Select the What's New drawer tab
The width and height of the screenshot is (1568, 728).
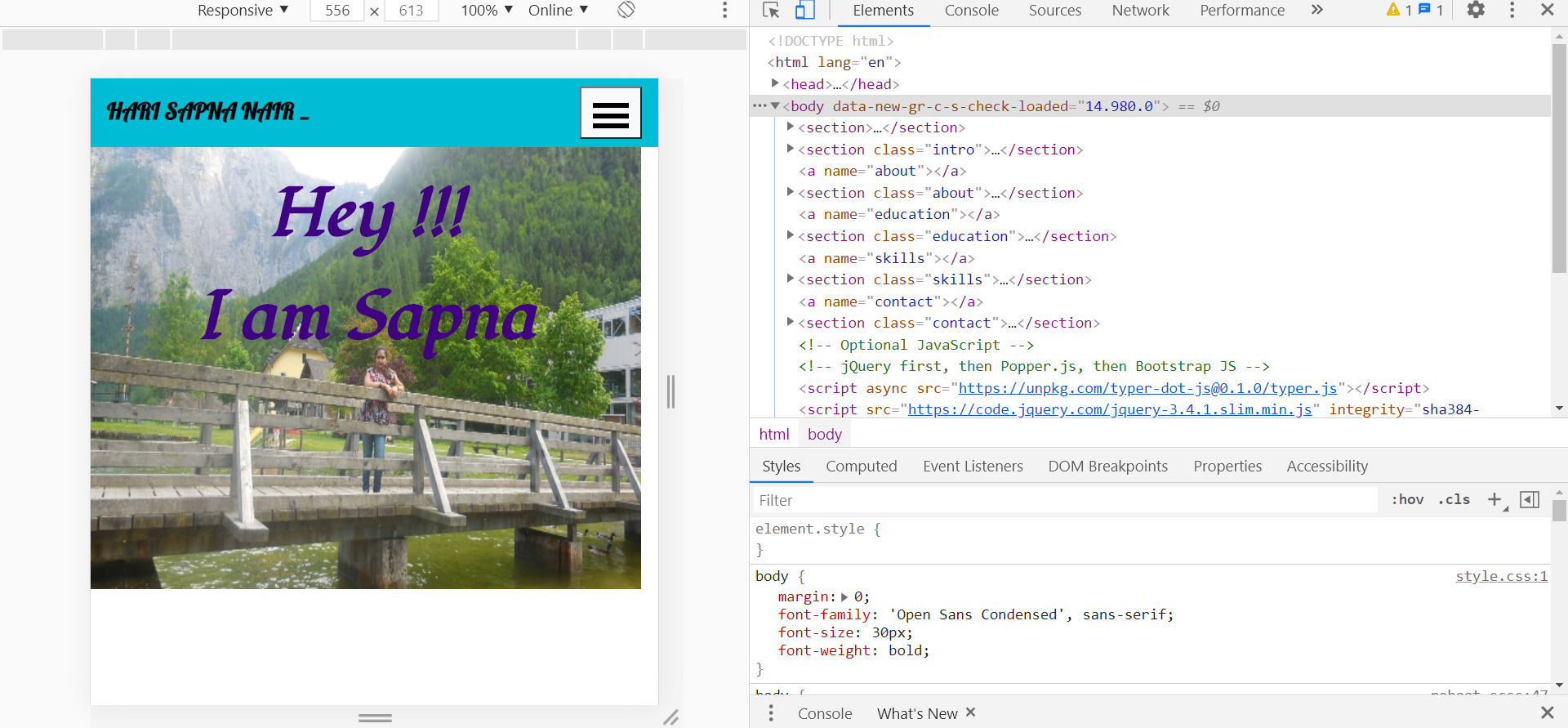point(917,713)
